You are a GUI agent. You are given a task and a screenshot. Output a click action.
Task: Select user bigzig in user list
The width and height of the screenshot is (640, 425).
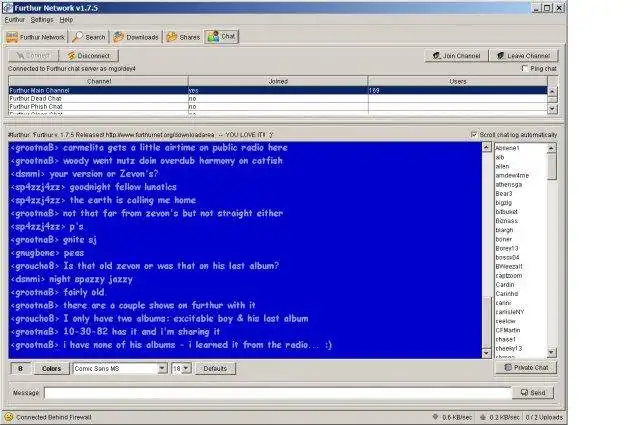[x=504, y=202]
